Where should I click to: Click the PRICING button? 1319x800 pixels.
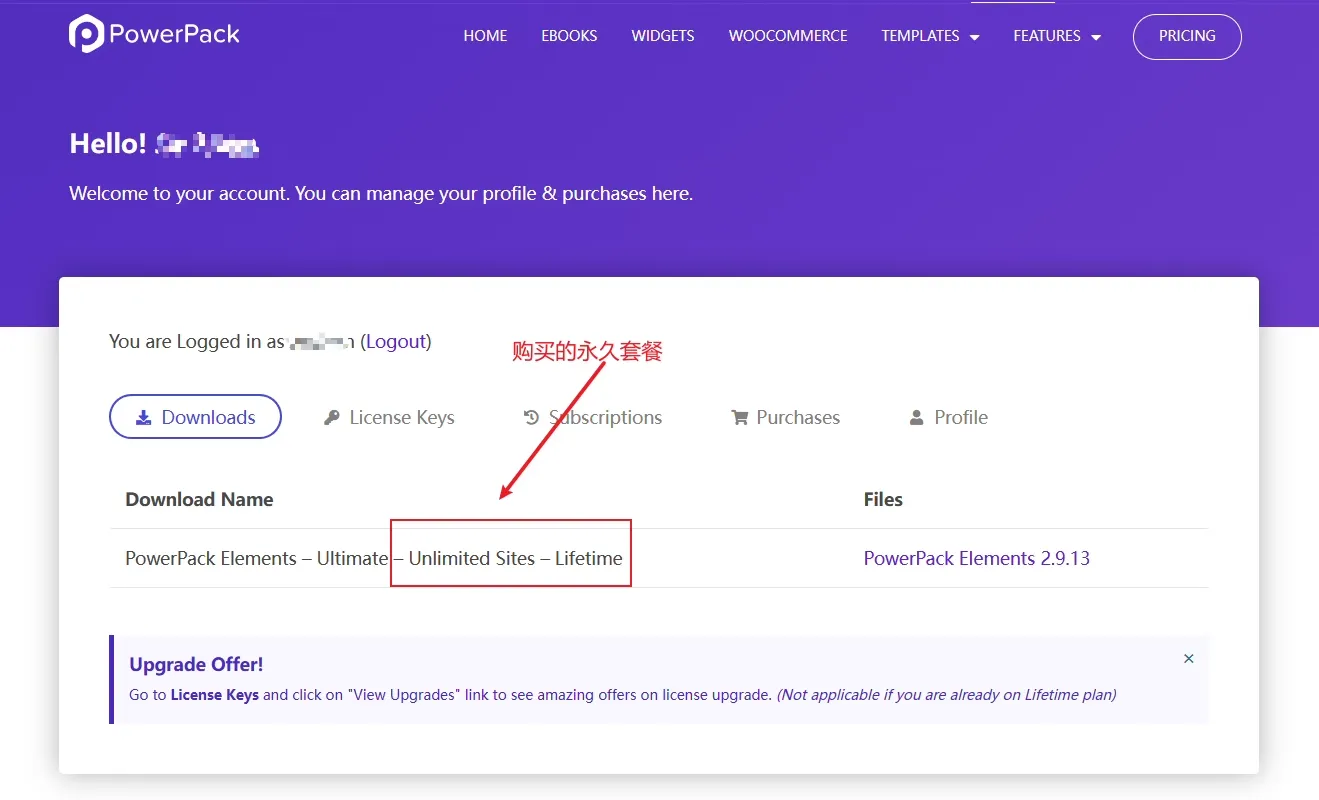tap(1187, 36)
